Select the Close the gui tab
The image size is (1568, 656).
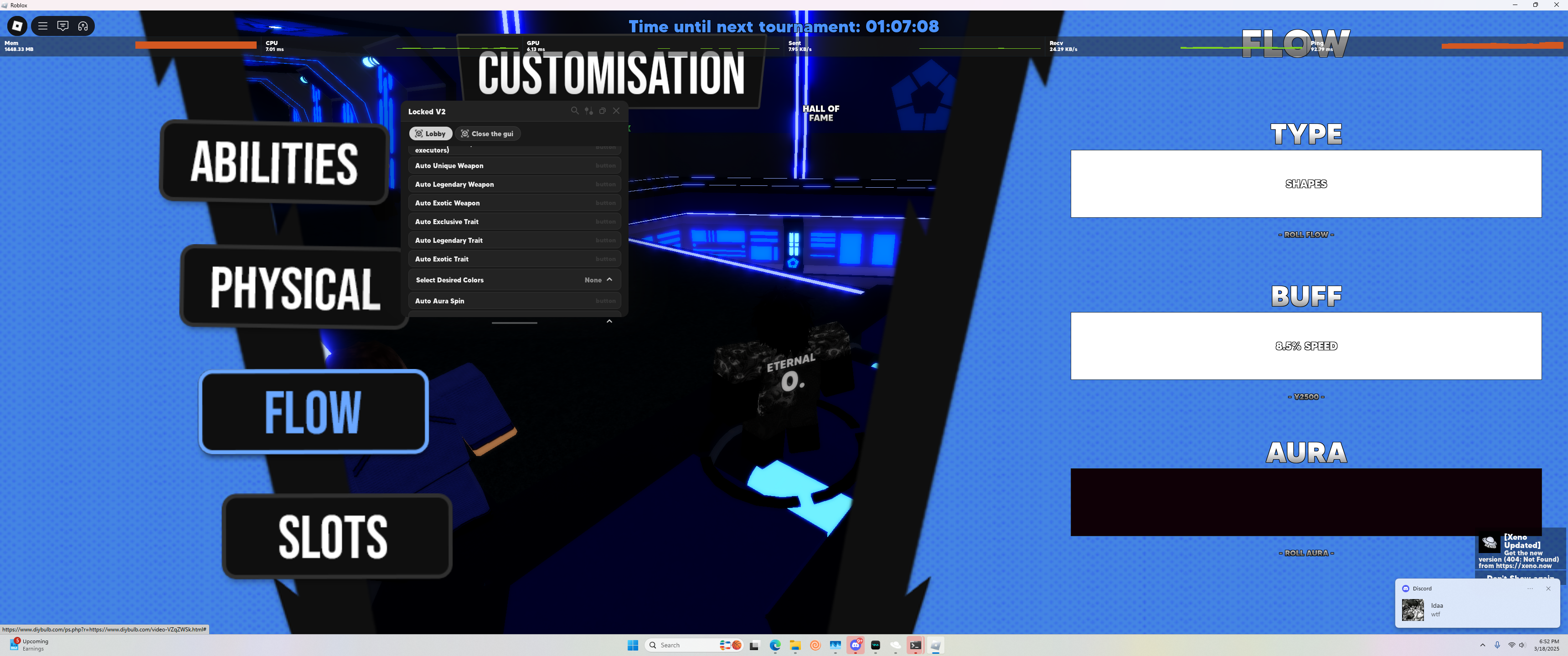pyautogui.click(x=487, y=134)
